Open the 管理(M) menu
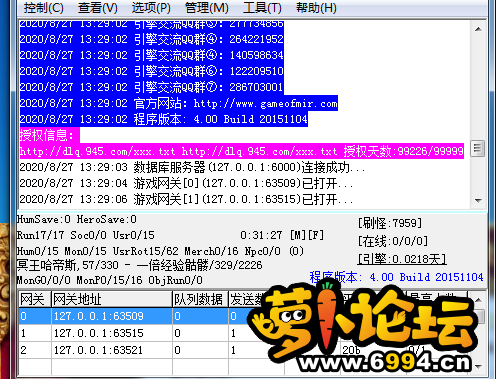 (x=207, y=8)
